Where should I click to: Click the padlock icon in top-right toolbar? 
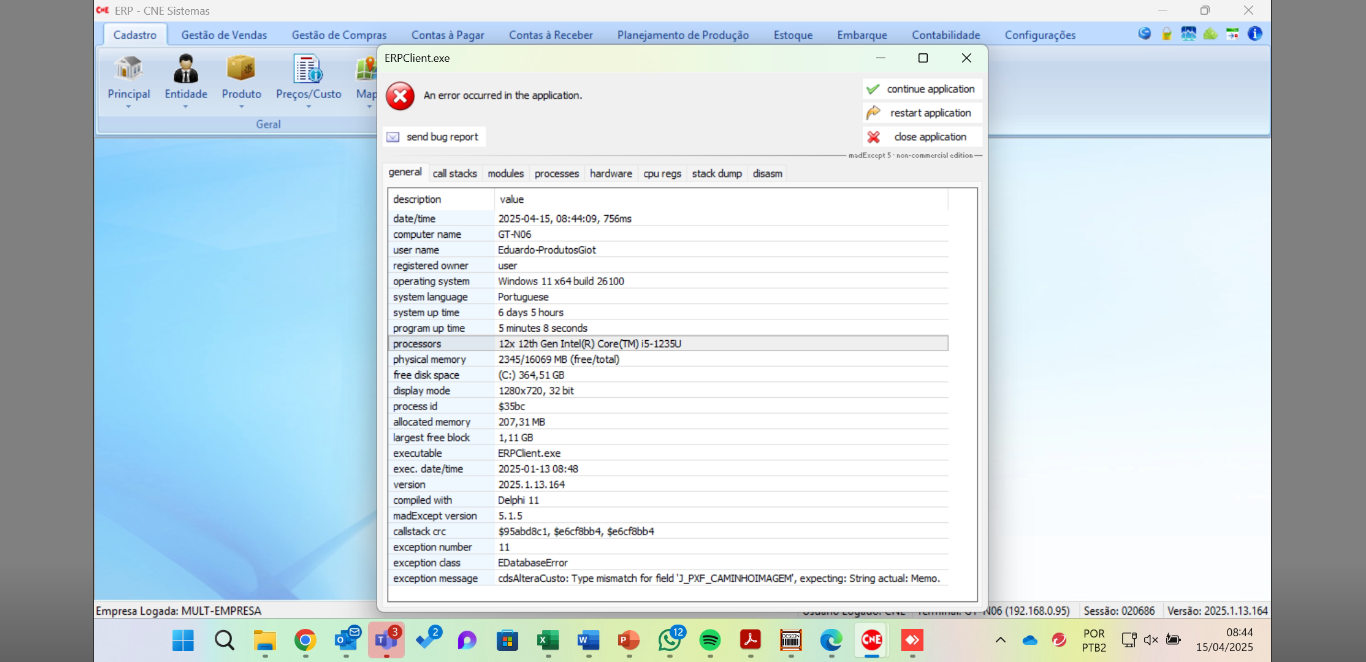tap(1166, 34)
